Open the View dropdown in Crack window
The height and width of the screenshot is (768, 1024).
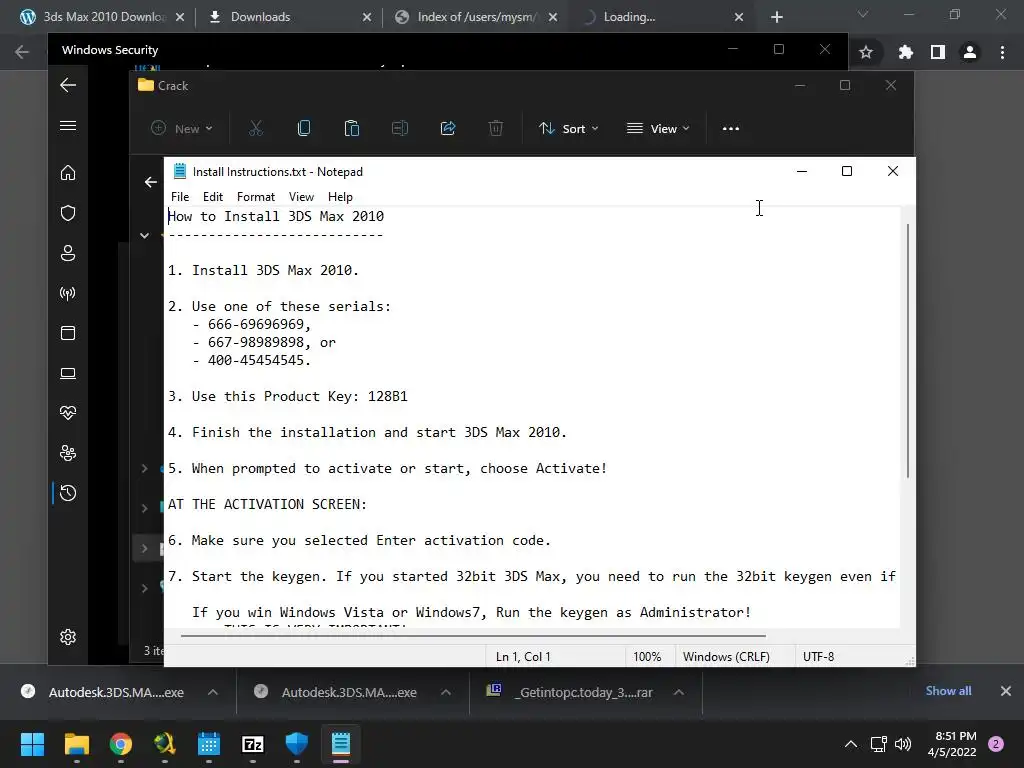click(x=658, y=129)
